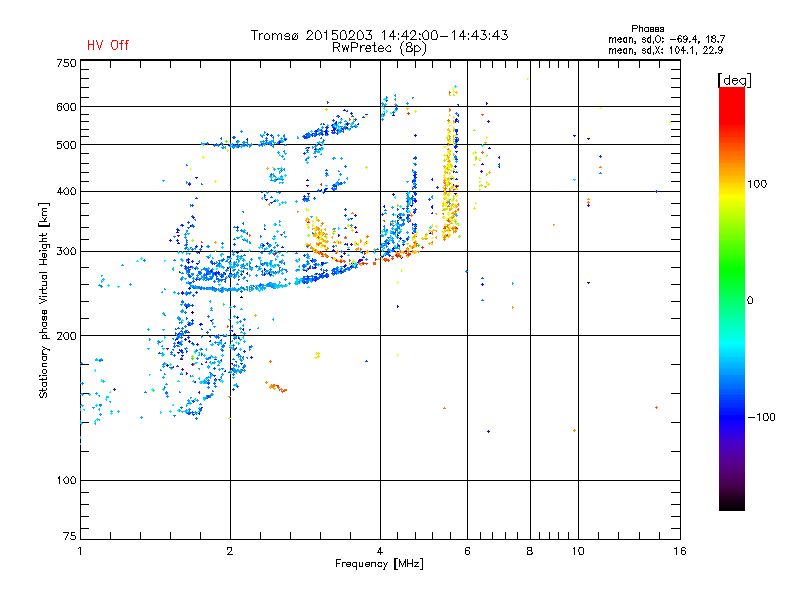Click the y-axis '200' tick label
Viewport: 800px width, 600px height.
[x=66, y=336]
